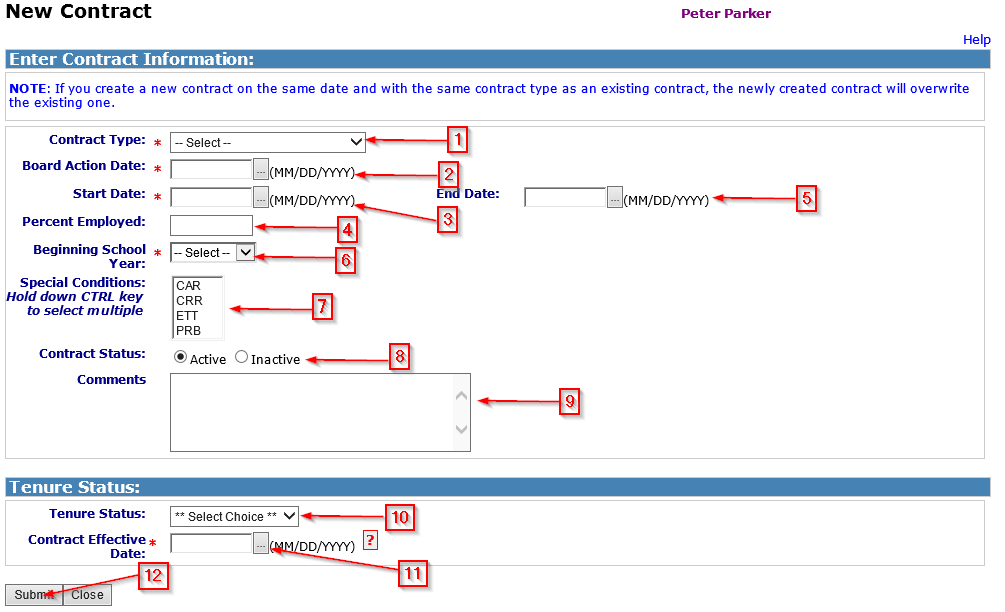Expand the Contract Type dropdown

pos(267,143)
